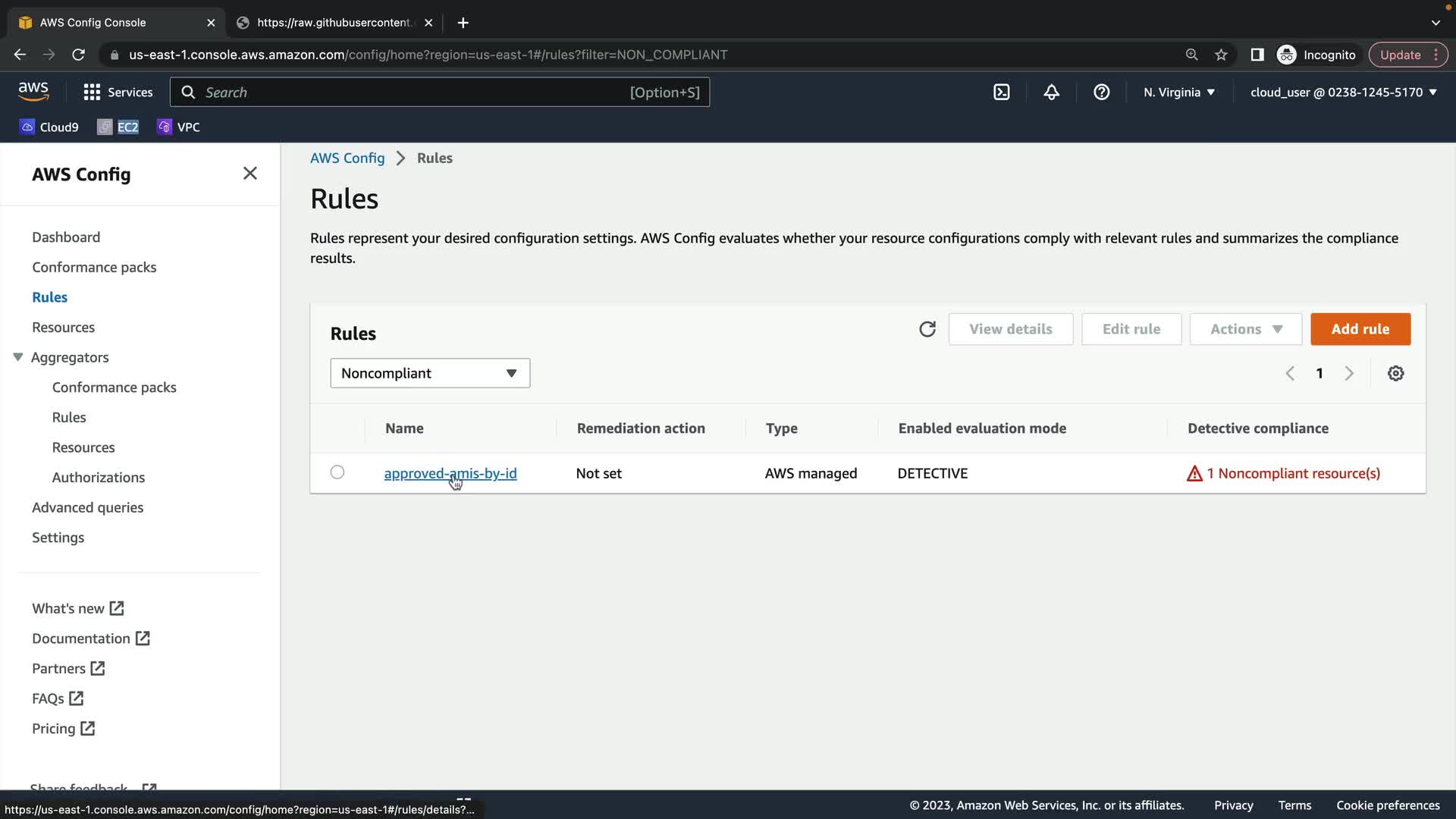This screenshot has height=819, width=1456.
Task: Open the notifications bell
Action: tap(1051, 93)
